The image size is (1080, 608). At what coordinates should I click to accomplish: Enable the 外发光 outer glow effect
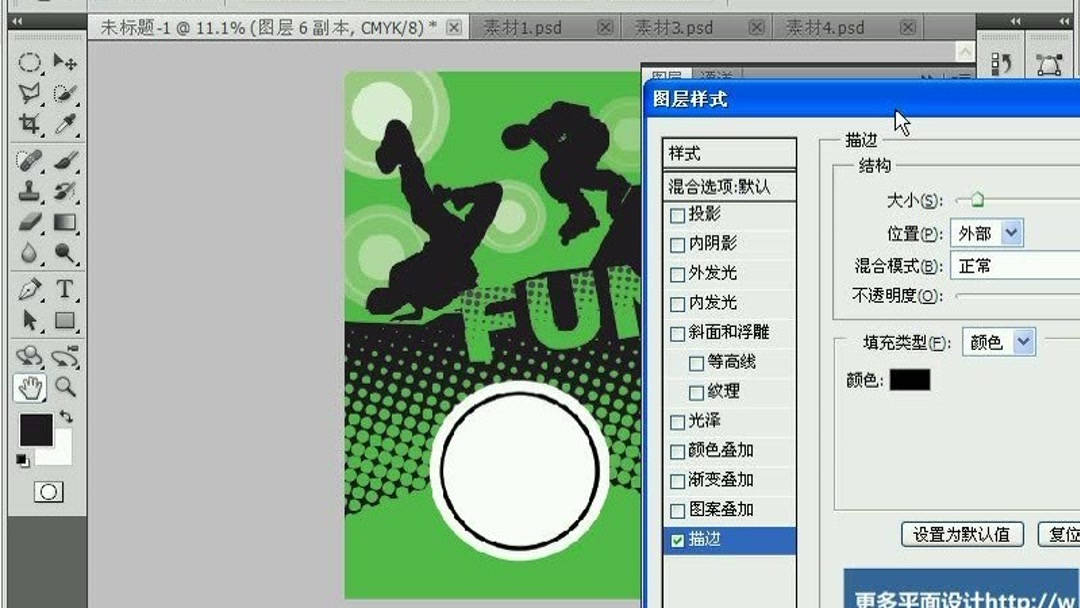point(677,273)
